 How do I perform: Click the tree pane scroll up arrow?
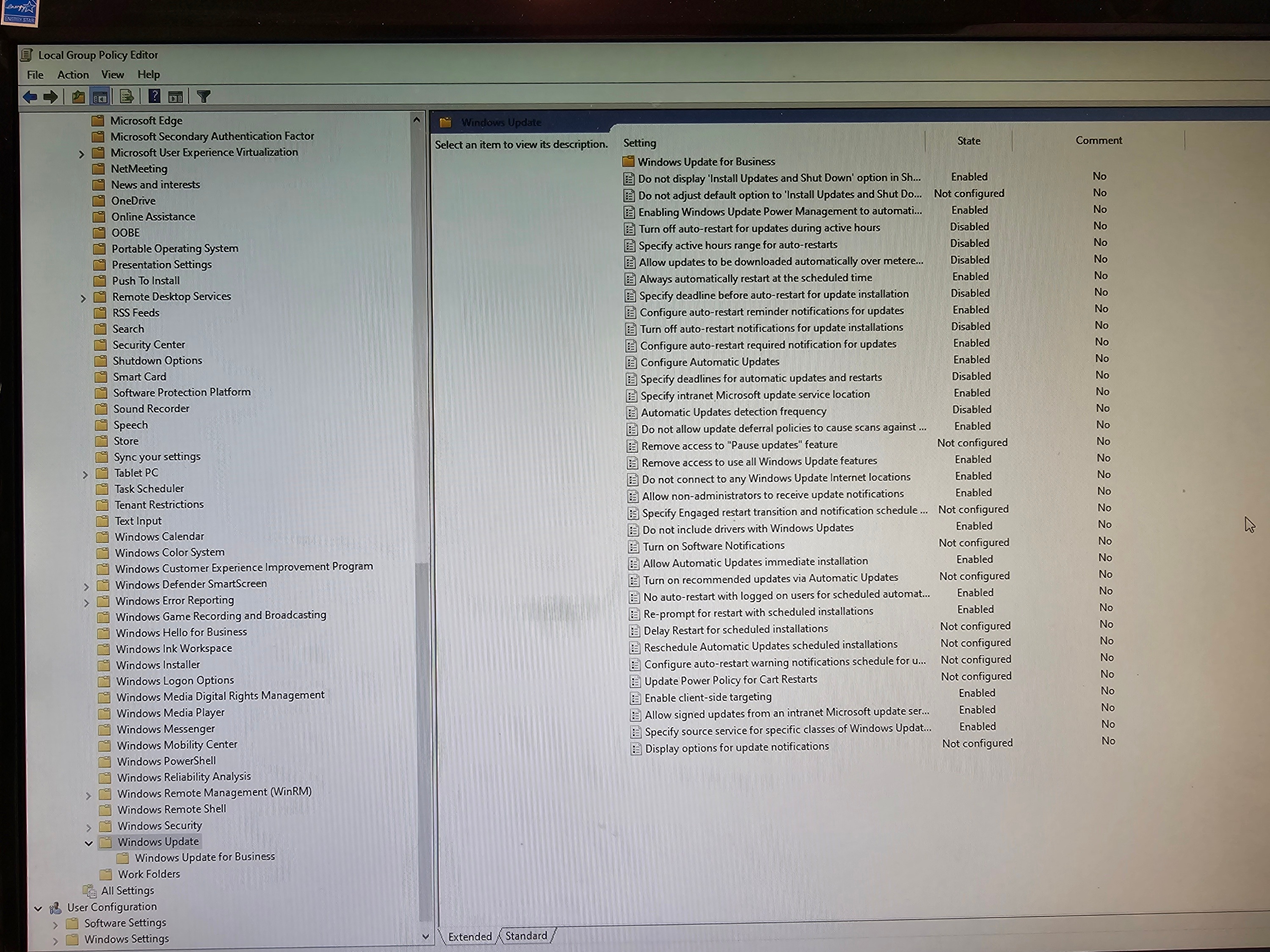(417, 119)
